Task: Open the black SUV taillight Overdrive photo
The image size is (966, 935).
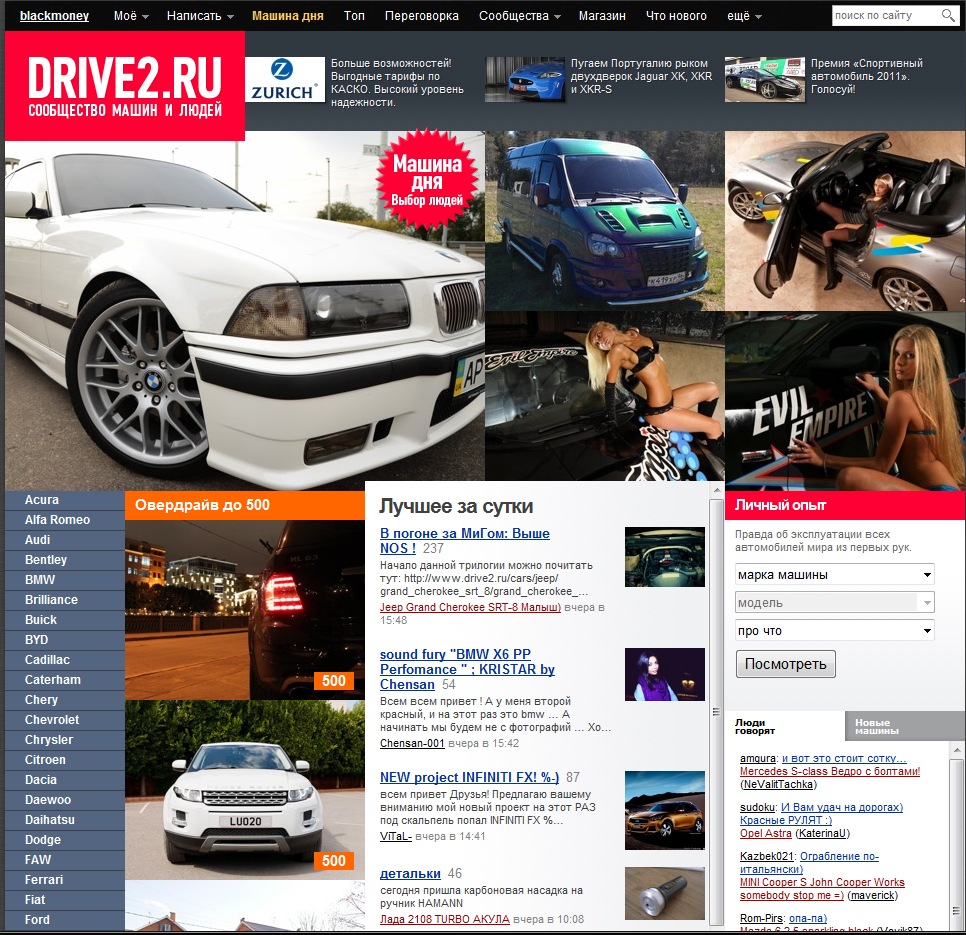Action: point(245,610)
